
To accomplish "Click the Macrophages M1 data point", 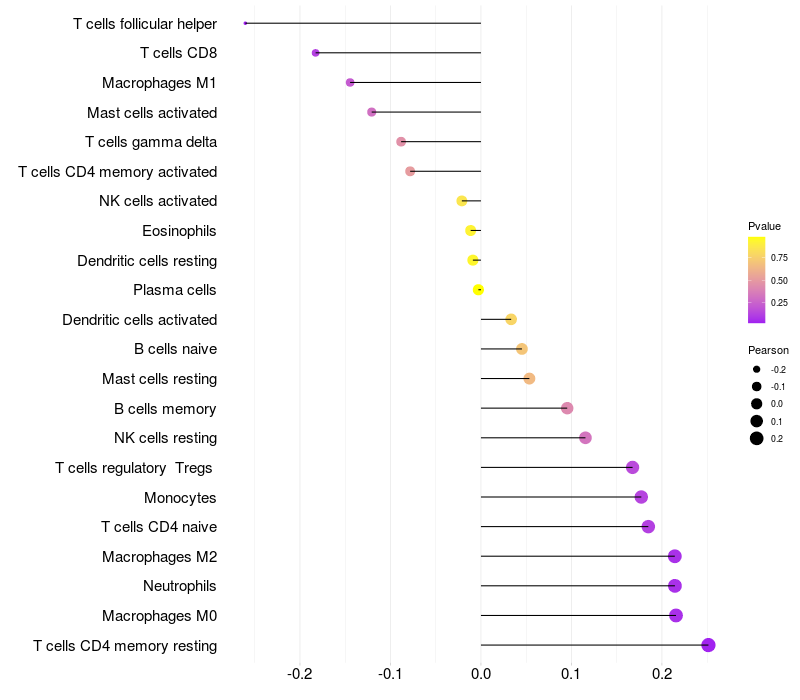I will (x=350, y=82).
